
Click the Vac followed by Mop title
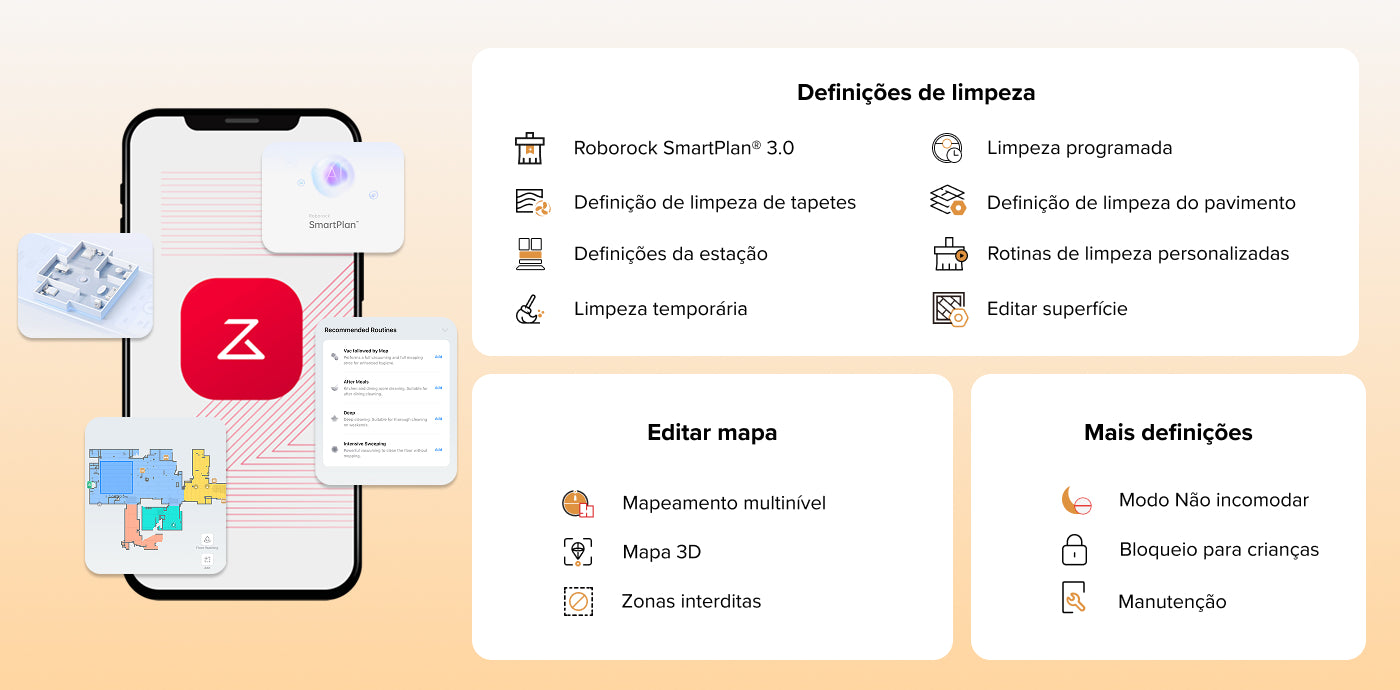click(366, 351)
